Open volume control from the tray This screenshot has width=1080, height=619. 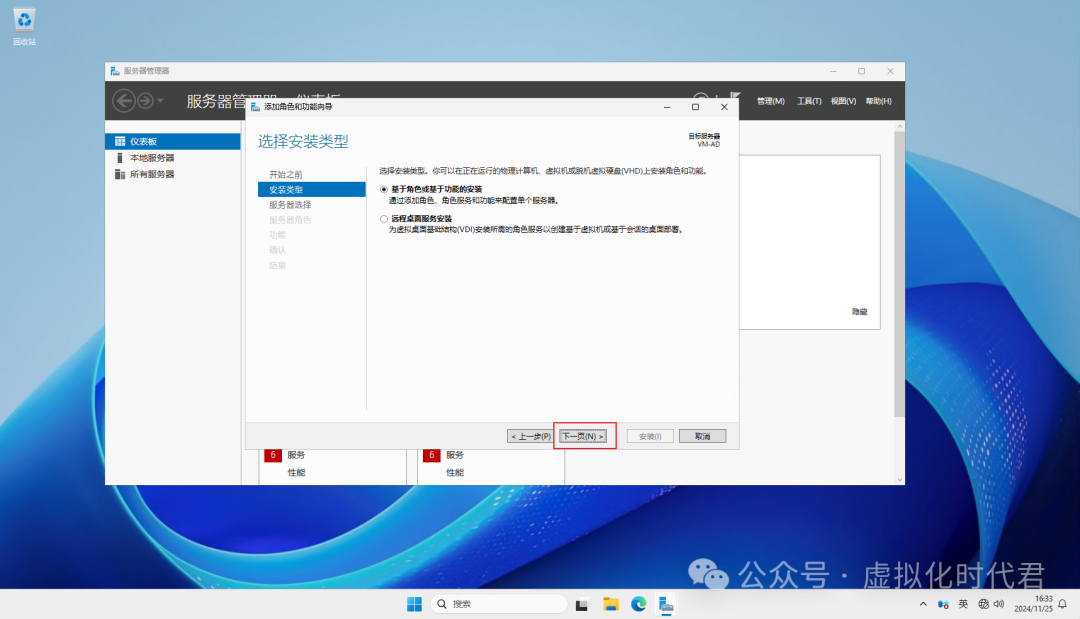point(999,604)
